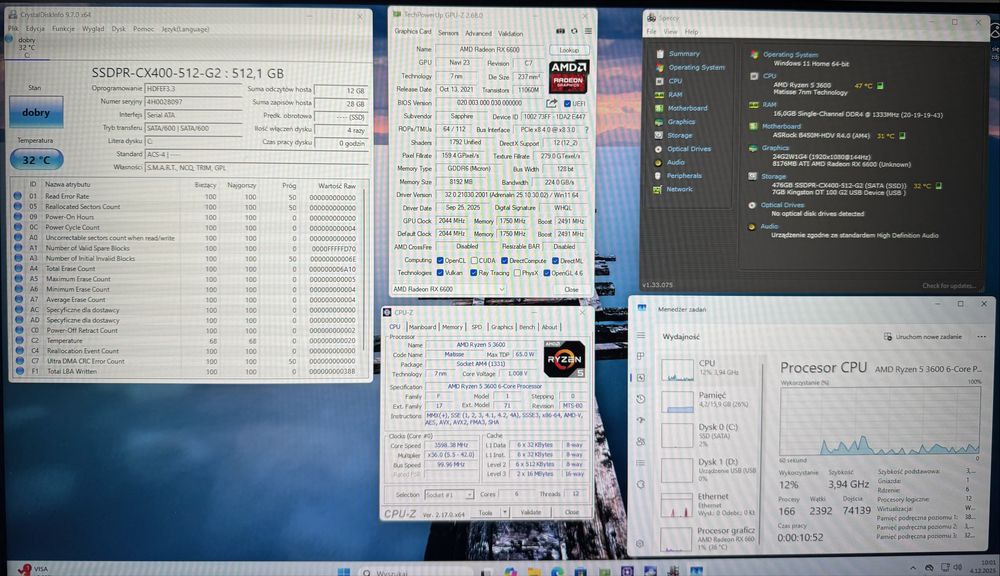This screenshot has width=1000, height=576.
Task: Select Power-On Hours row in CrystalDiskInfo
Action: point(186,217)
